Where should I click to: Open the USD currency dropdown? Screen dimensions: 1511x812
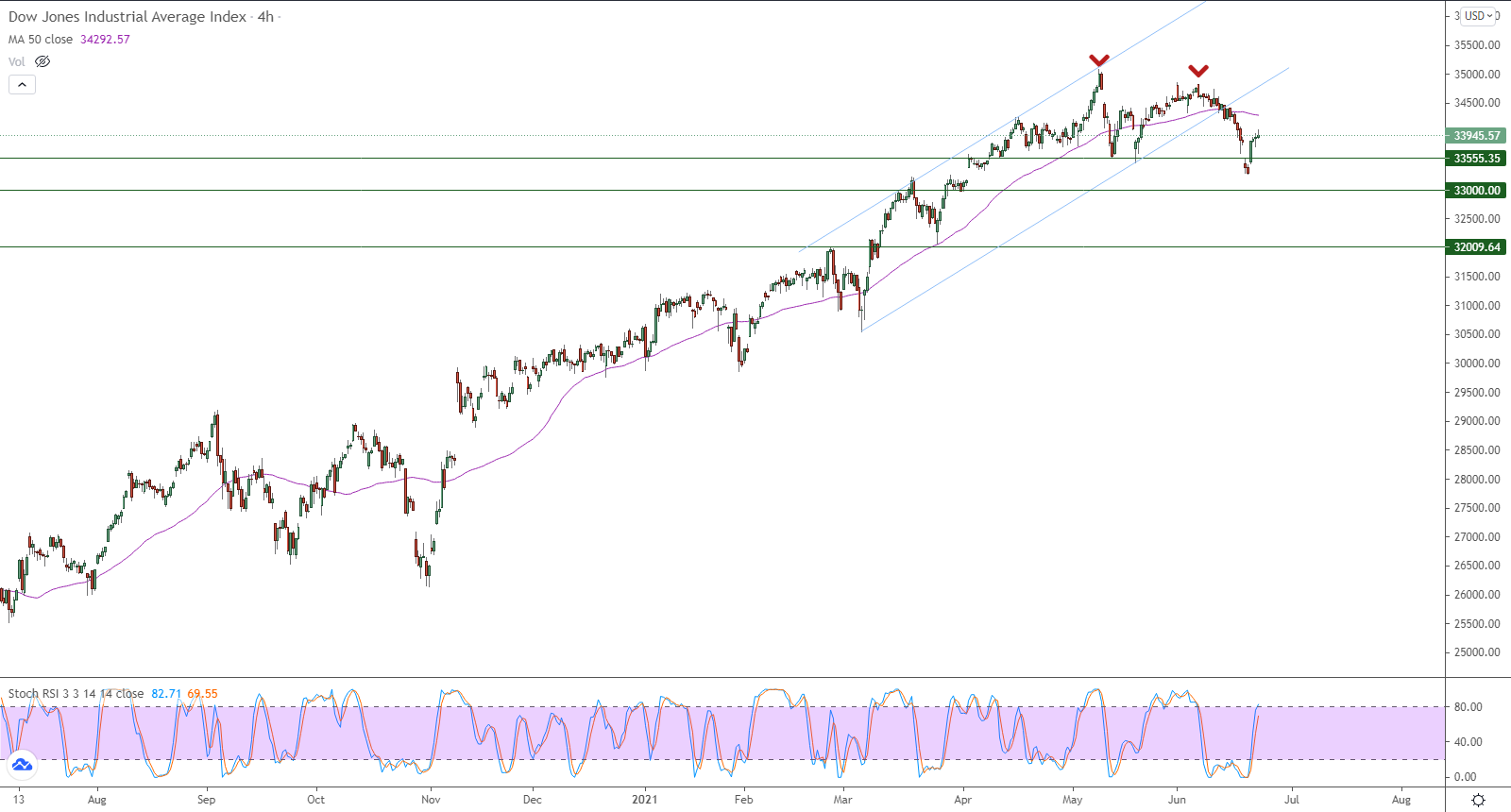pos(1479,16)
